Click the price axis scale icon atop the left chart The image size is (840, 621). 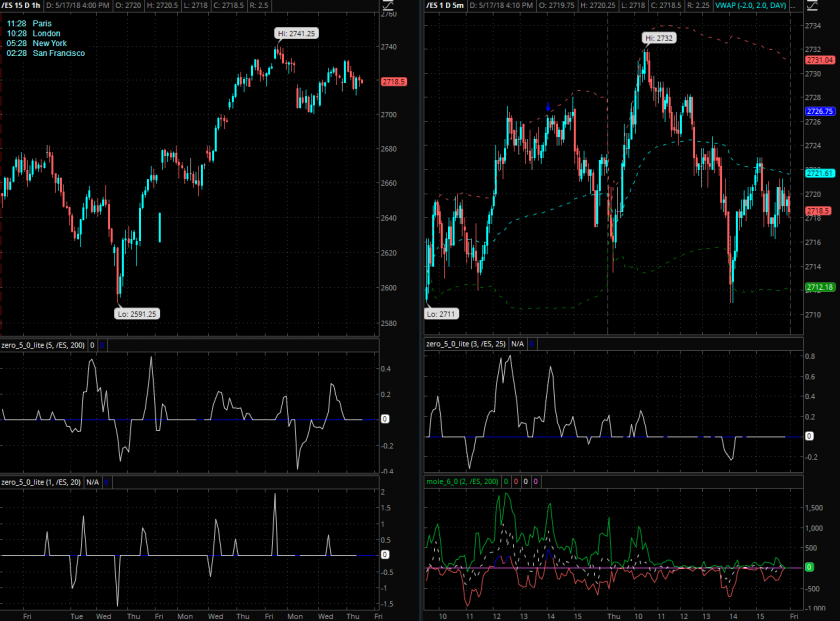388,6
